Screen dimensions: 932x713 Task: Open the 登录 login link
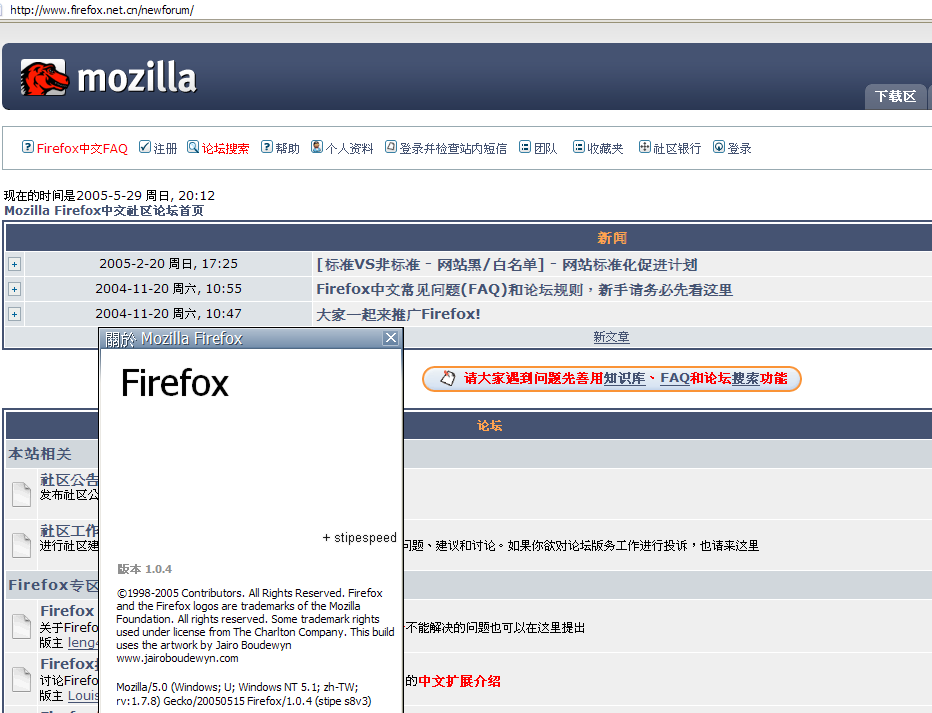(739, 148)
